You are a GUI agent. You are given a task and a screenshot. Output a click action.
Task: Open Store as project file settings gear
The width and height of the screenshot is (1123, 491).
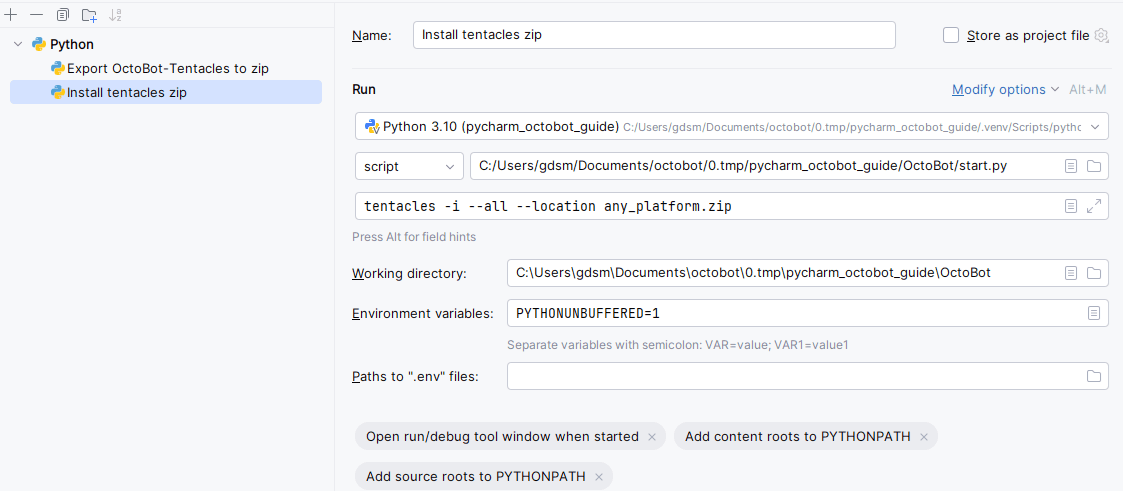click(1101, 35)
